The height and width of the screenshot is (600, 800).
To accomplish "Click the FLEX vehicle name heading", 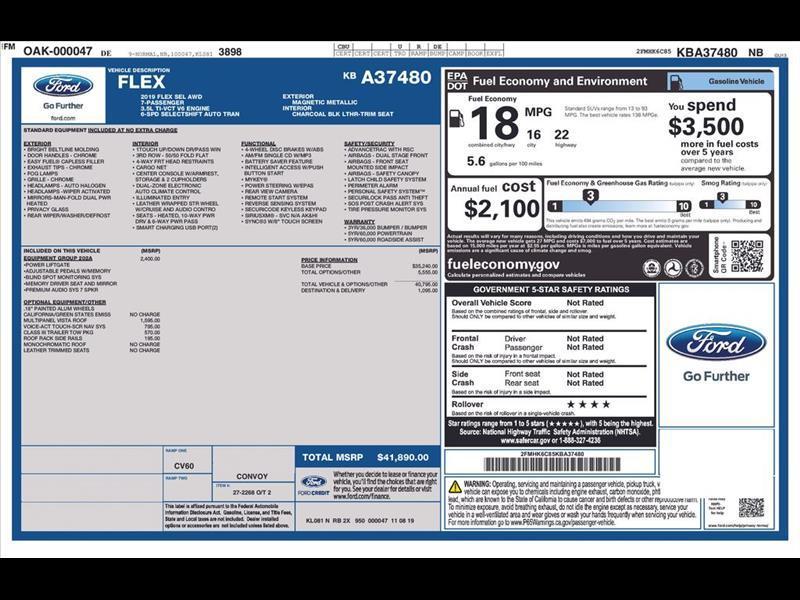I will pos(141,82).
